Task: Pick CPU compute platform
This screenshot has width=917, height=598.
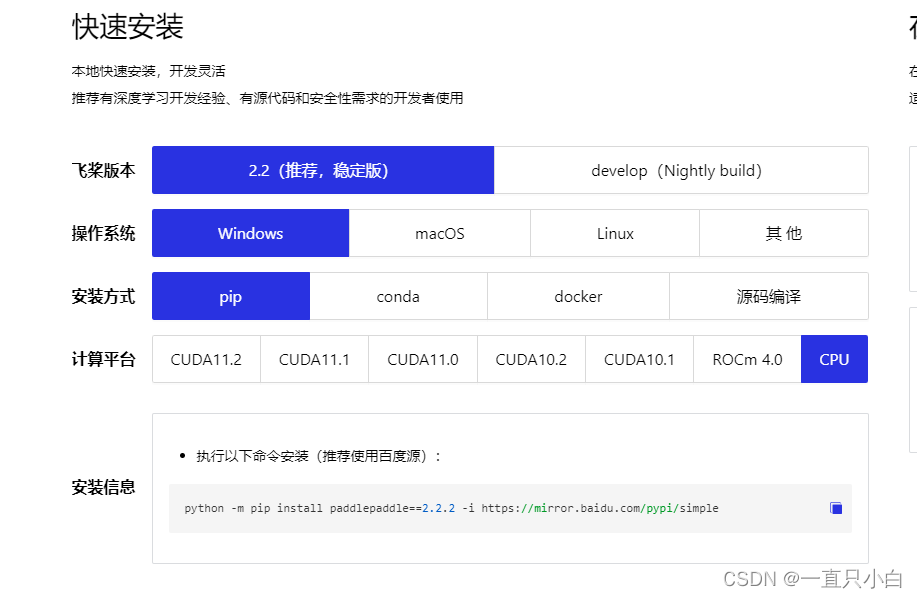Action: (835, 359)
